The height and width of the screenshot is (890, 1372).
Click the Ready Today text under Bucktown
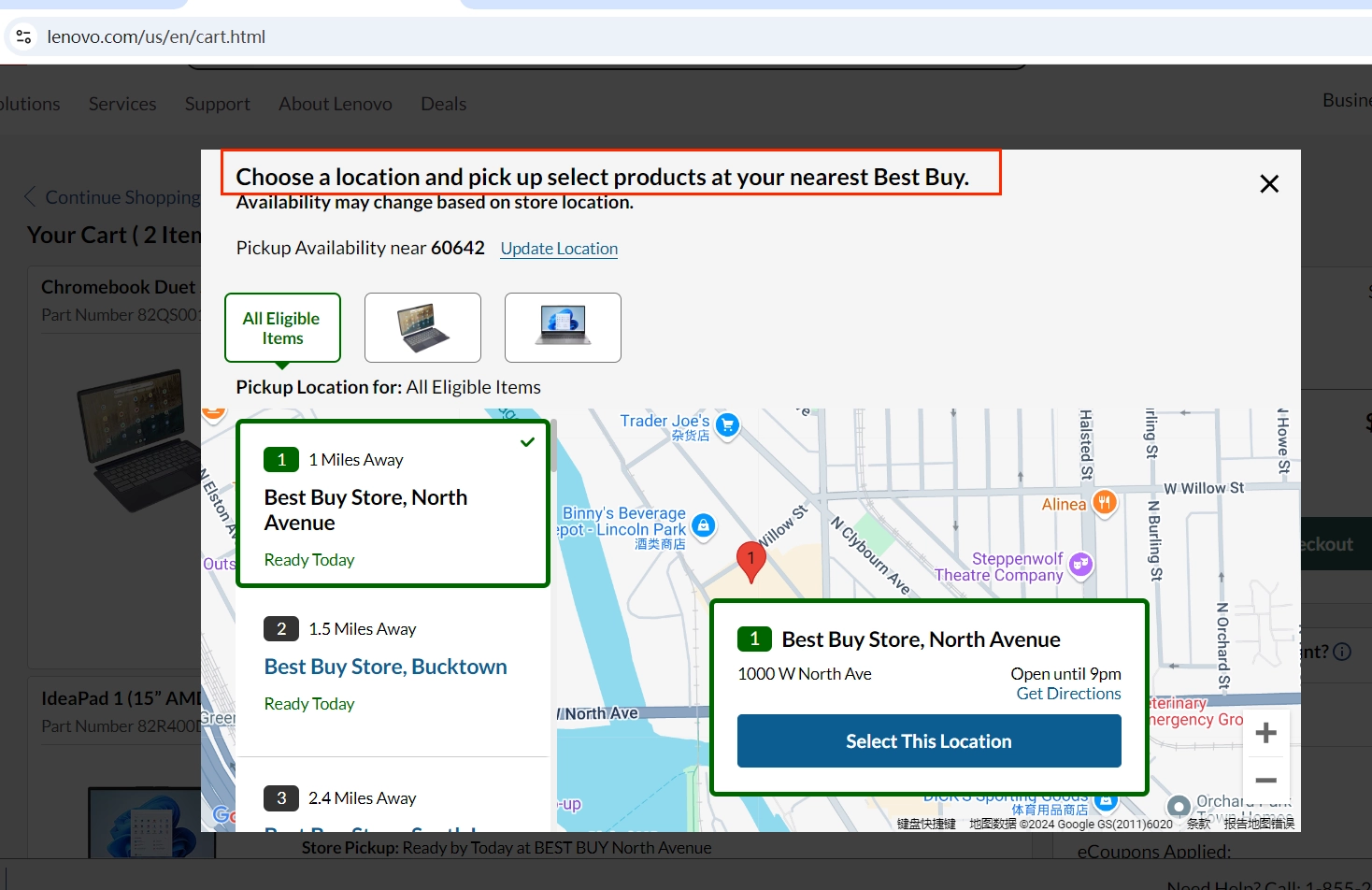coord(309,704)
